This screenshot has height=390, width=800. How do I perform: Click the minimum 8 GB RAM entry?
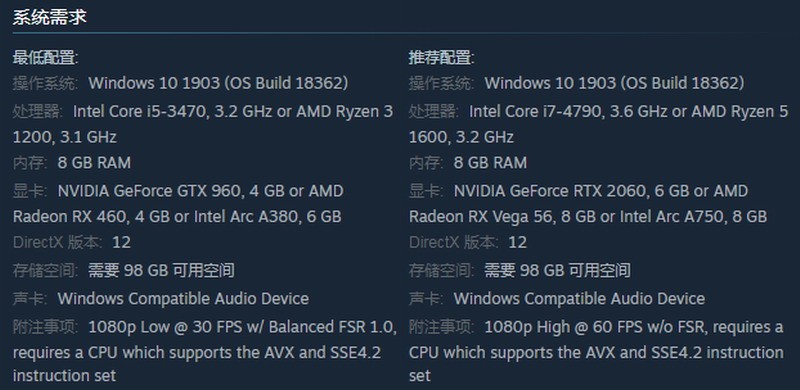coord(94,163)
